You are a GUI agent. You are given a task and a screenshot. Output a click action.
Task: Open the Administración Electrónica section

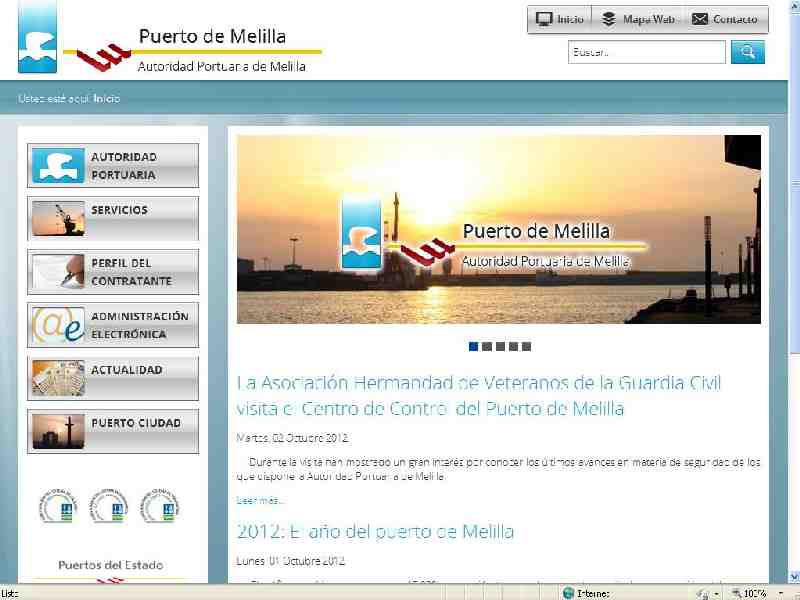pos(113,324)
